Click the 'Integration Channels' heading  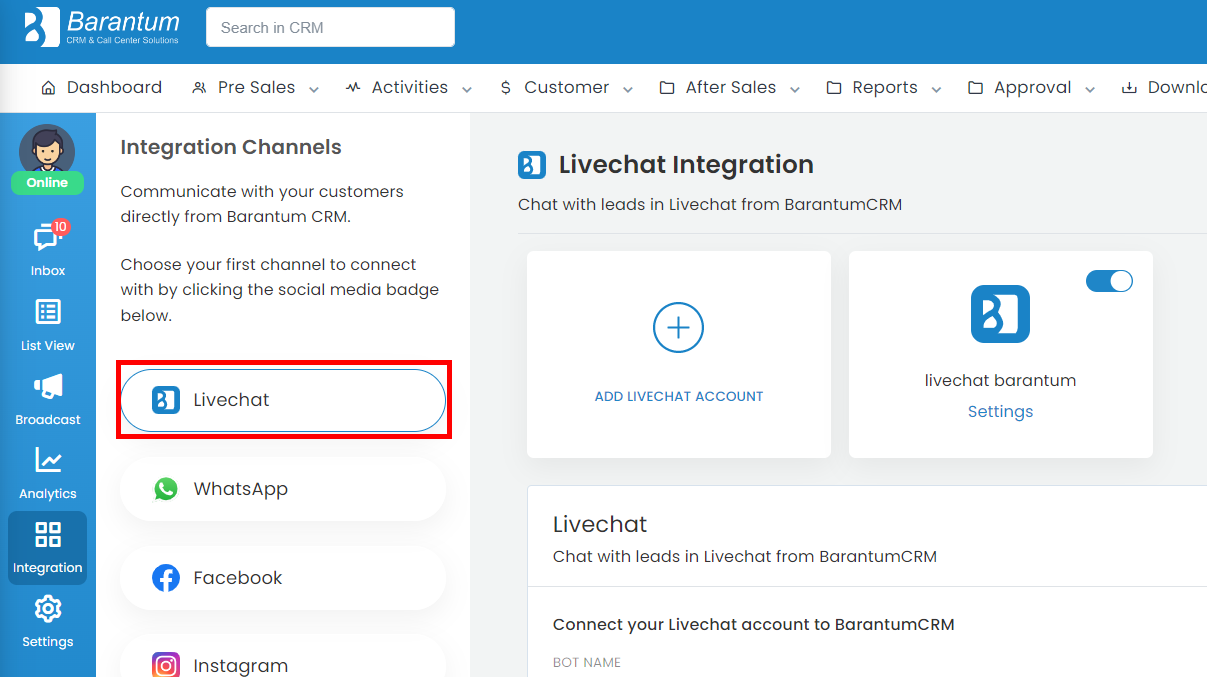(231, 147)
